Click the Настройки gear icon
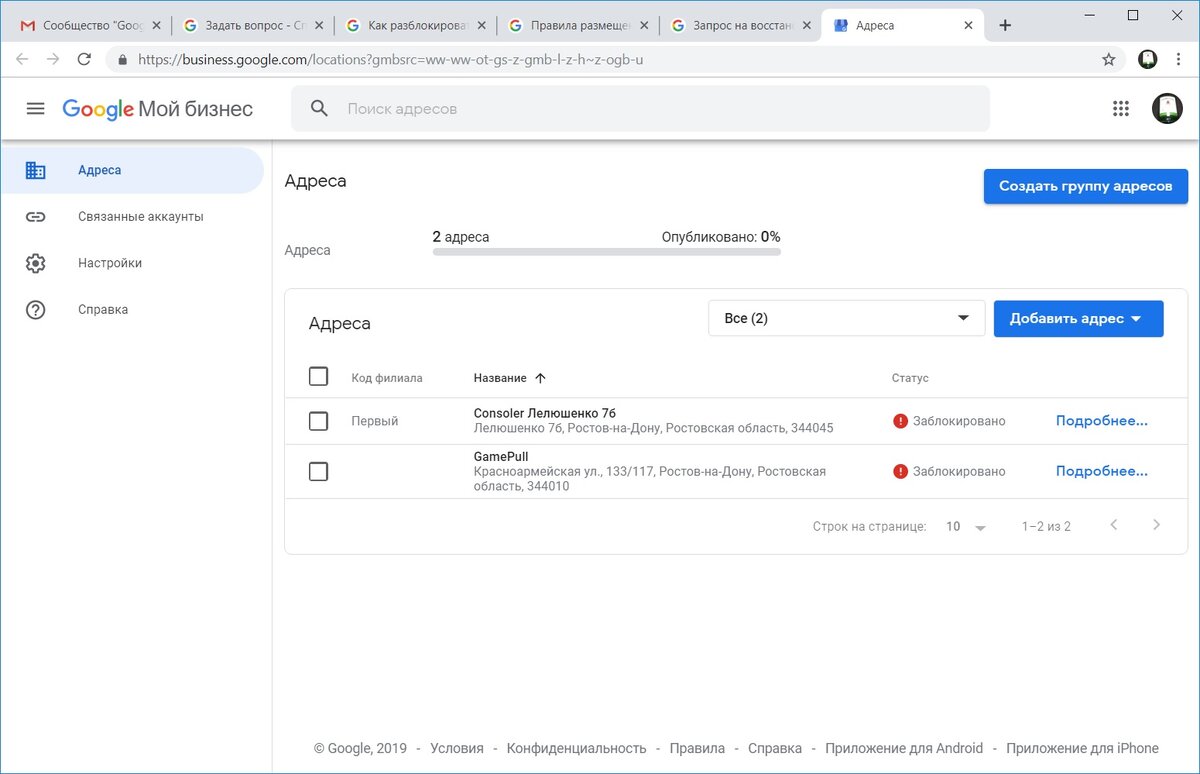 coord(35,263)
